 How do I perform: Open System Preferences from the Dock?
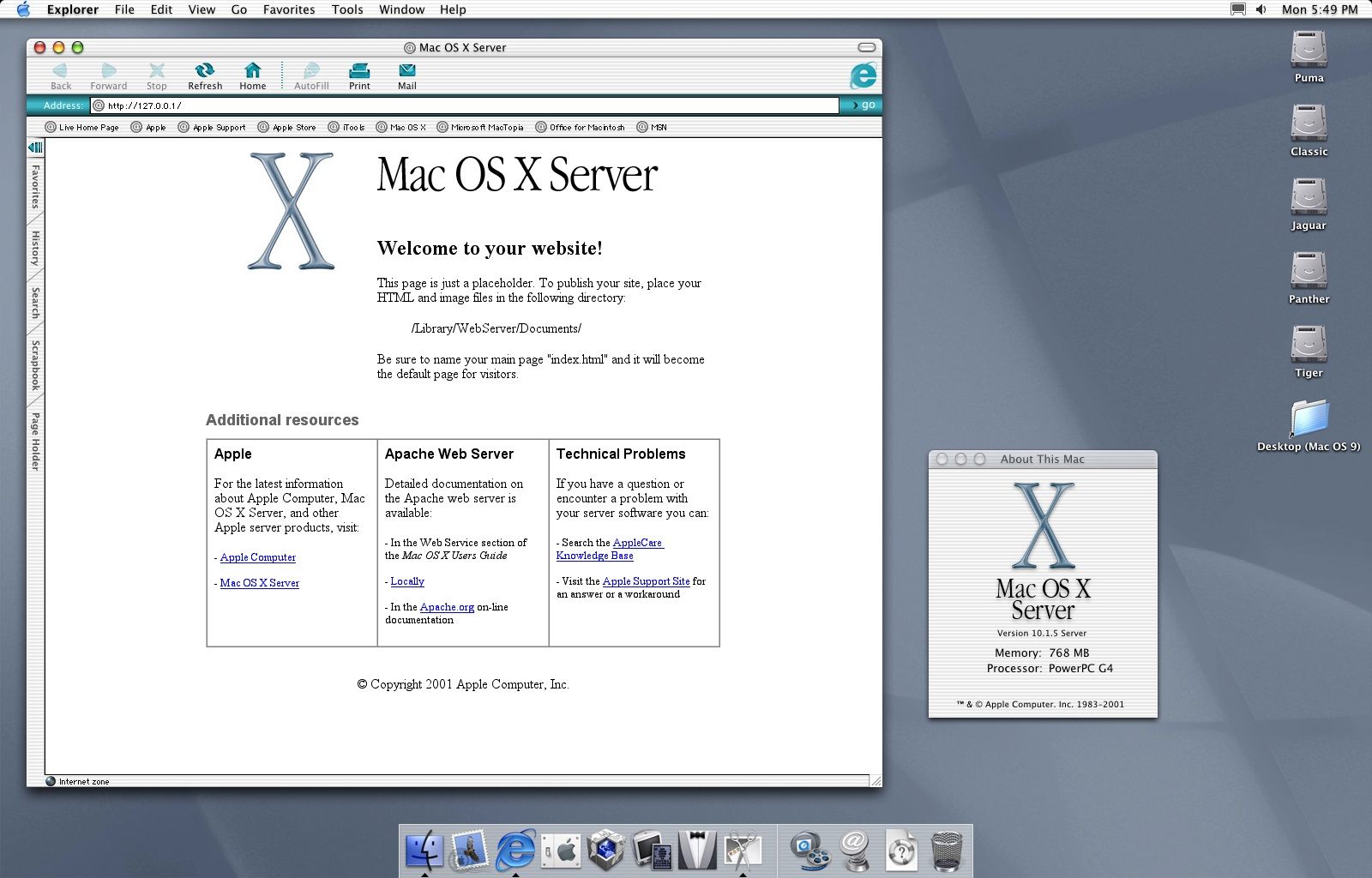coord(562,851)
